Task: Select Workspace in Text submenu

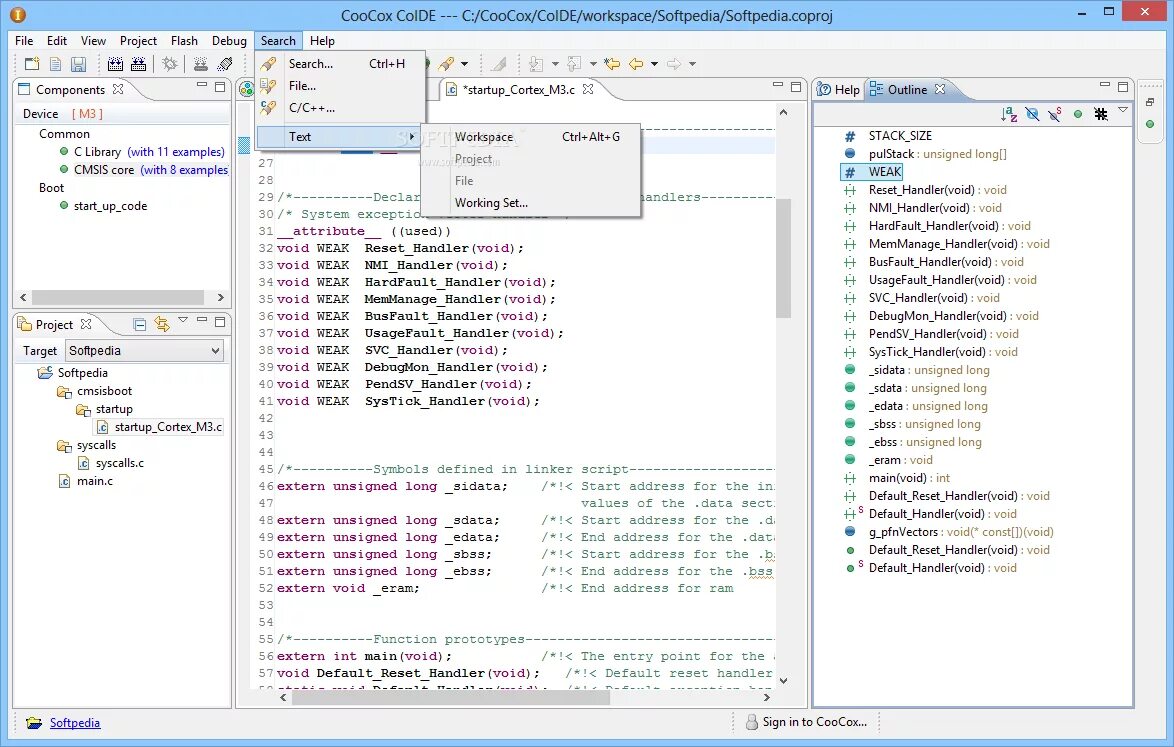Action: [x=530, y=137]
